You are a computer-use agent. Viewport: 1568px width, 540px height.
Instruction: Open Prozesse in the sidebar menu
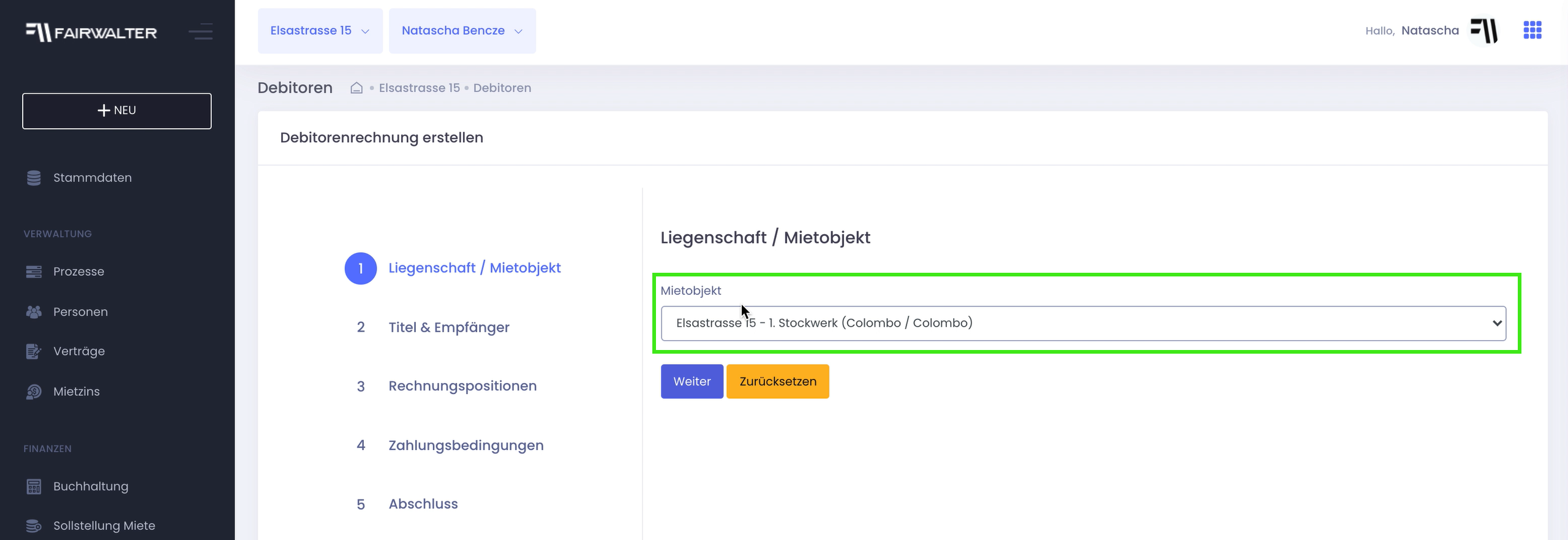[x=78, y=272]
